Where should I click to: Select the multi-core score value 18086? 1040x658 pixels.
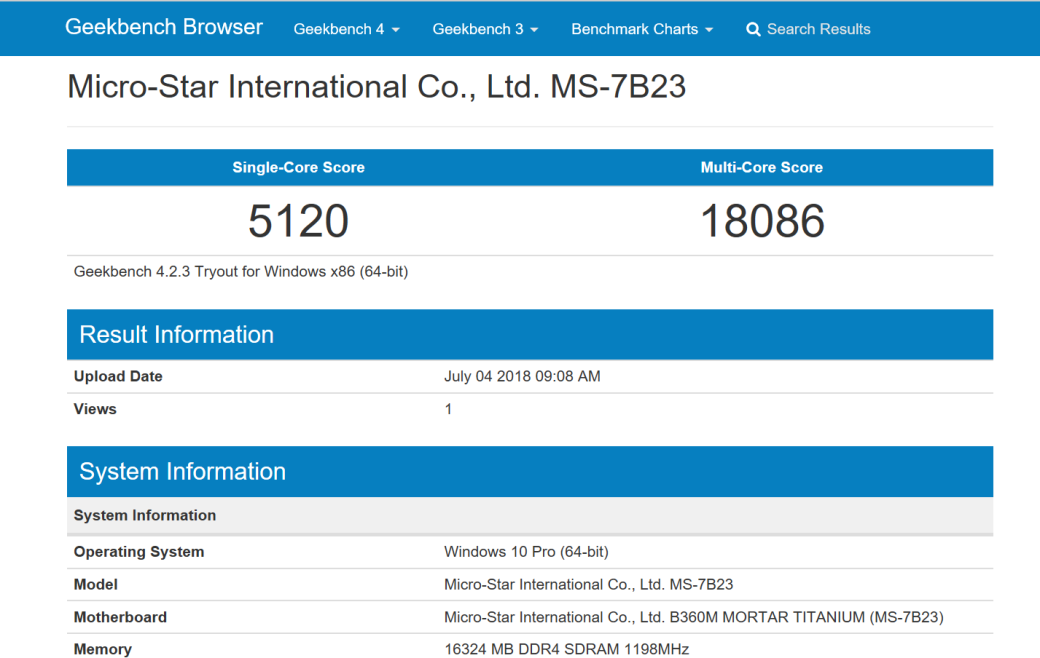[762, 221]
